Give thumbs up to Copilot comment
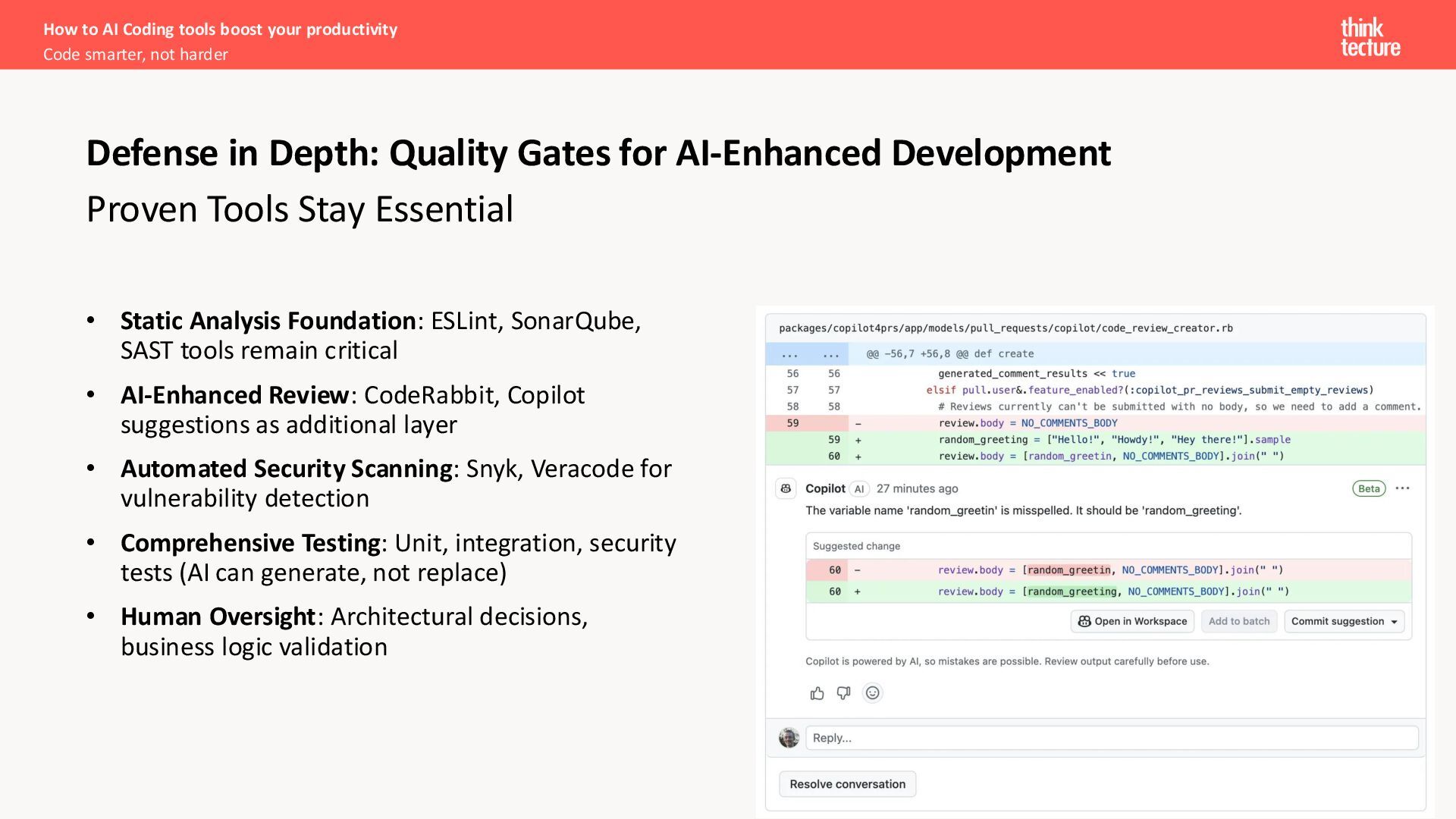This screenshot has height=819, width=1456. click(x=817, y=693)
